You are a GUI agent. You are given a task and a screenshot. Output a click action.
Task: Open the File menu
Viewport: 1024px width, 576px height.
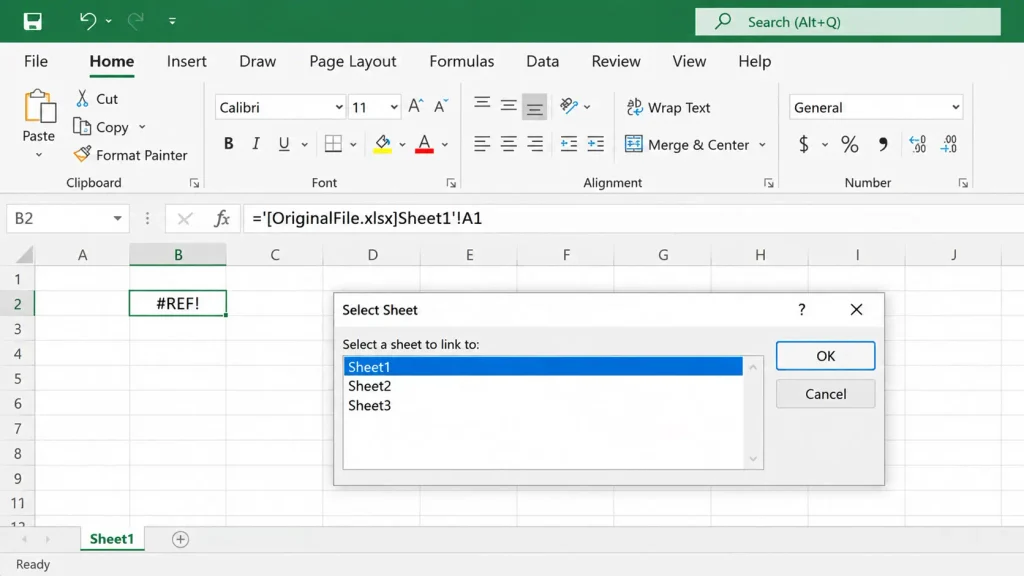click(36, 61)
